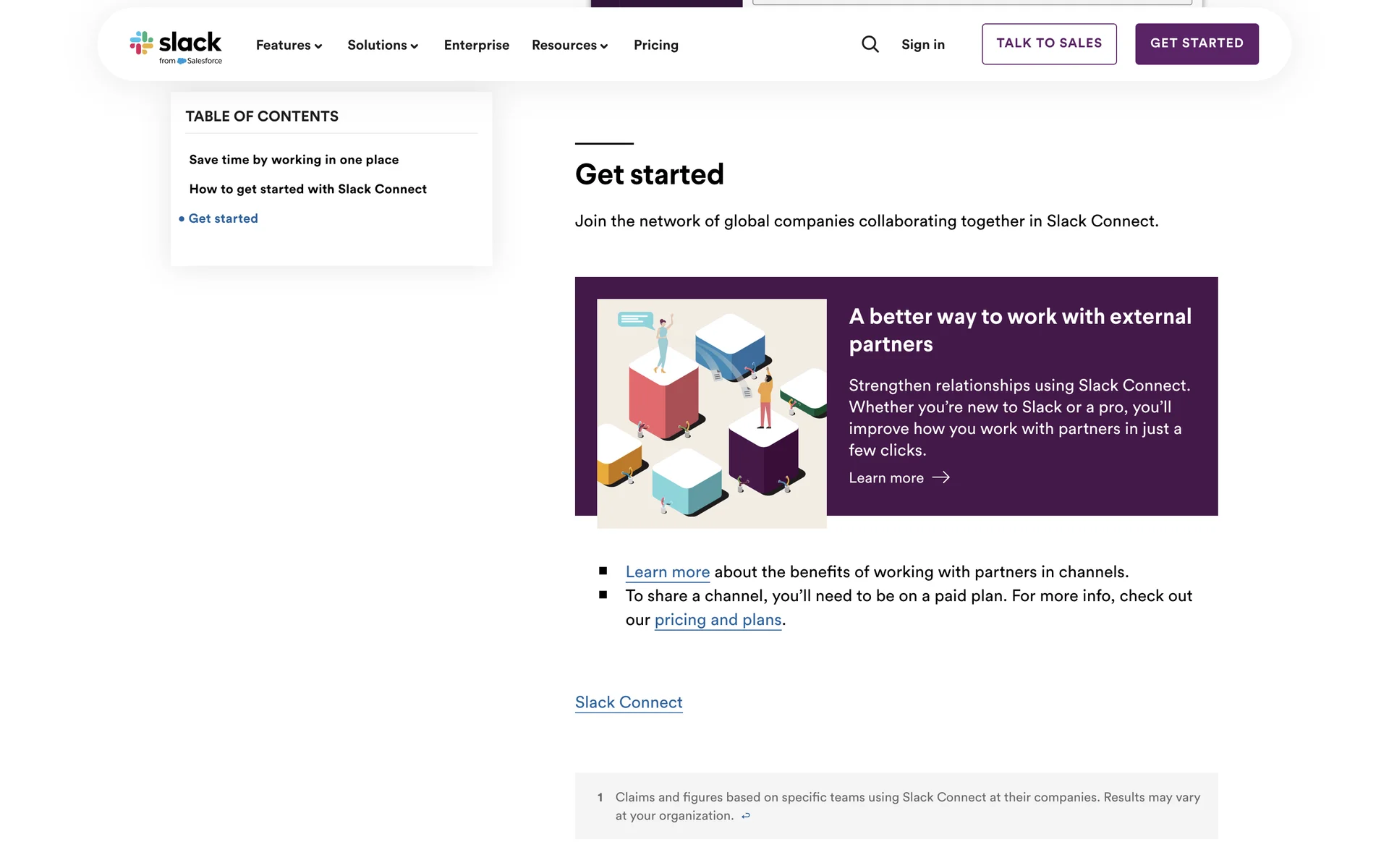Click the Slack logo icon
The height and width of the screenshot is (868, 1389).
142,43
